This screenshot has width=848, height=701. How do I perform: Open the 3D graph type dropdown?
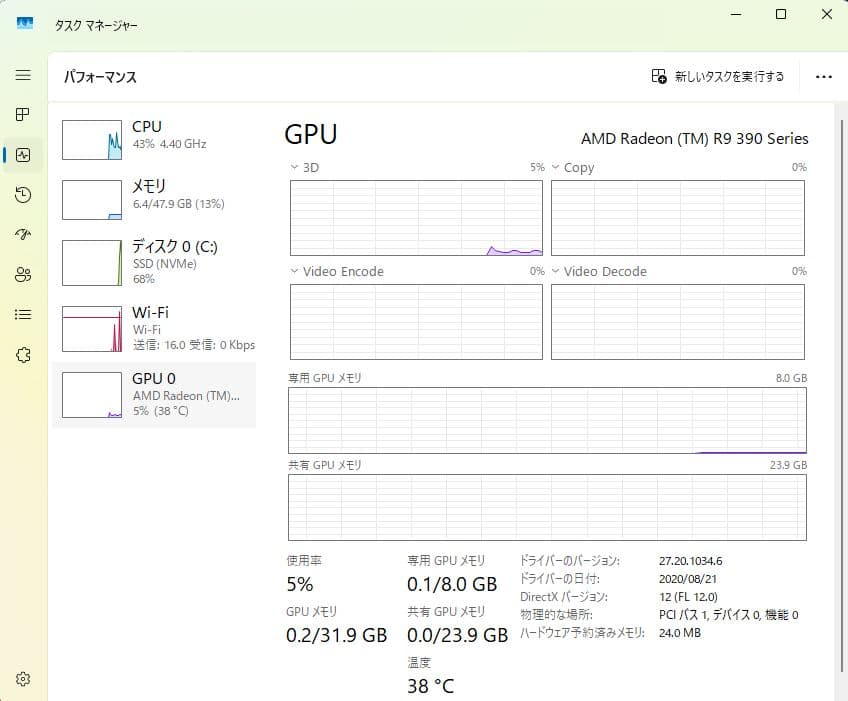(293, 167)
